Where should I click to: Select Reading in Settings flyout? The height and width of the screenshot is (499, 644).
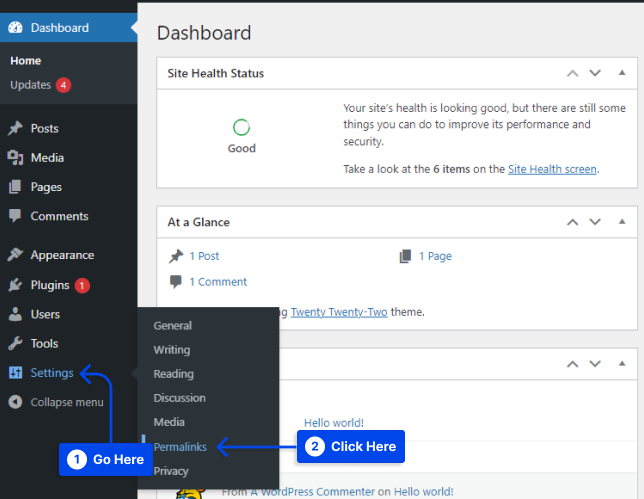(173, 374)
